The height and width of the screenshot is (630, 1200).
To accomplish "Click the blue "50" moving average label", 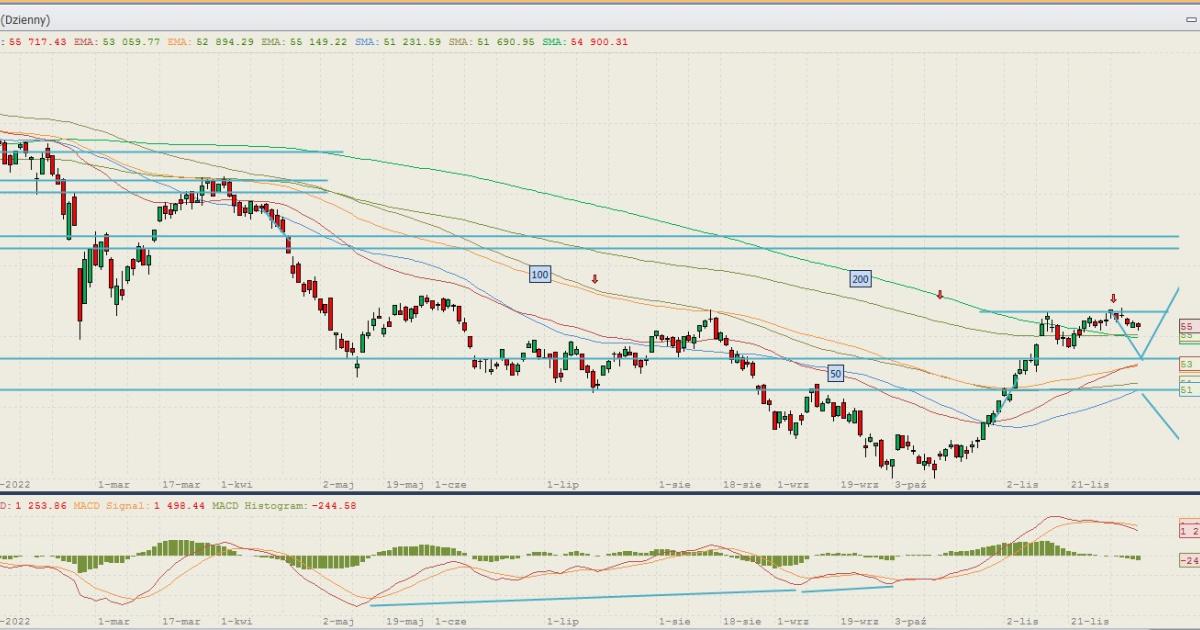I will pyautogui.click(x=835, y=373).
